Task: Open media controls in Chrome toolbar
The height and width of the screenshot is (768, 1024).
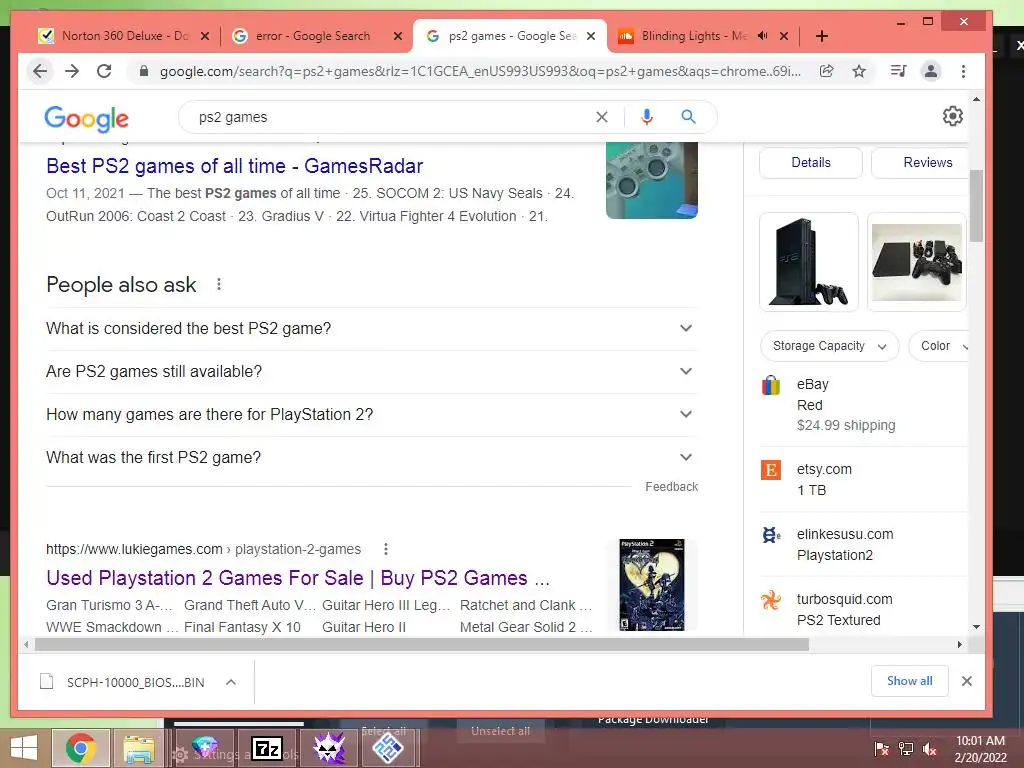Action: [x=899, y=71]
